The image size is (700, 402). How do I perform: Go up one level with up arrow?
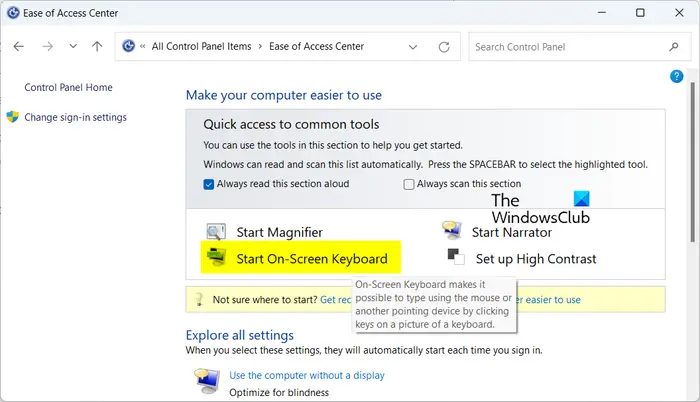tap(97, 46)
